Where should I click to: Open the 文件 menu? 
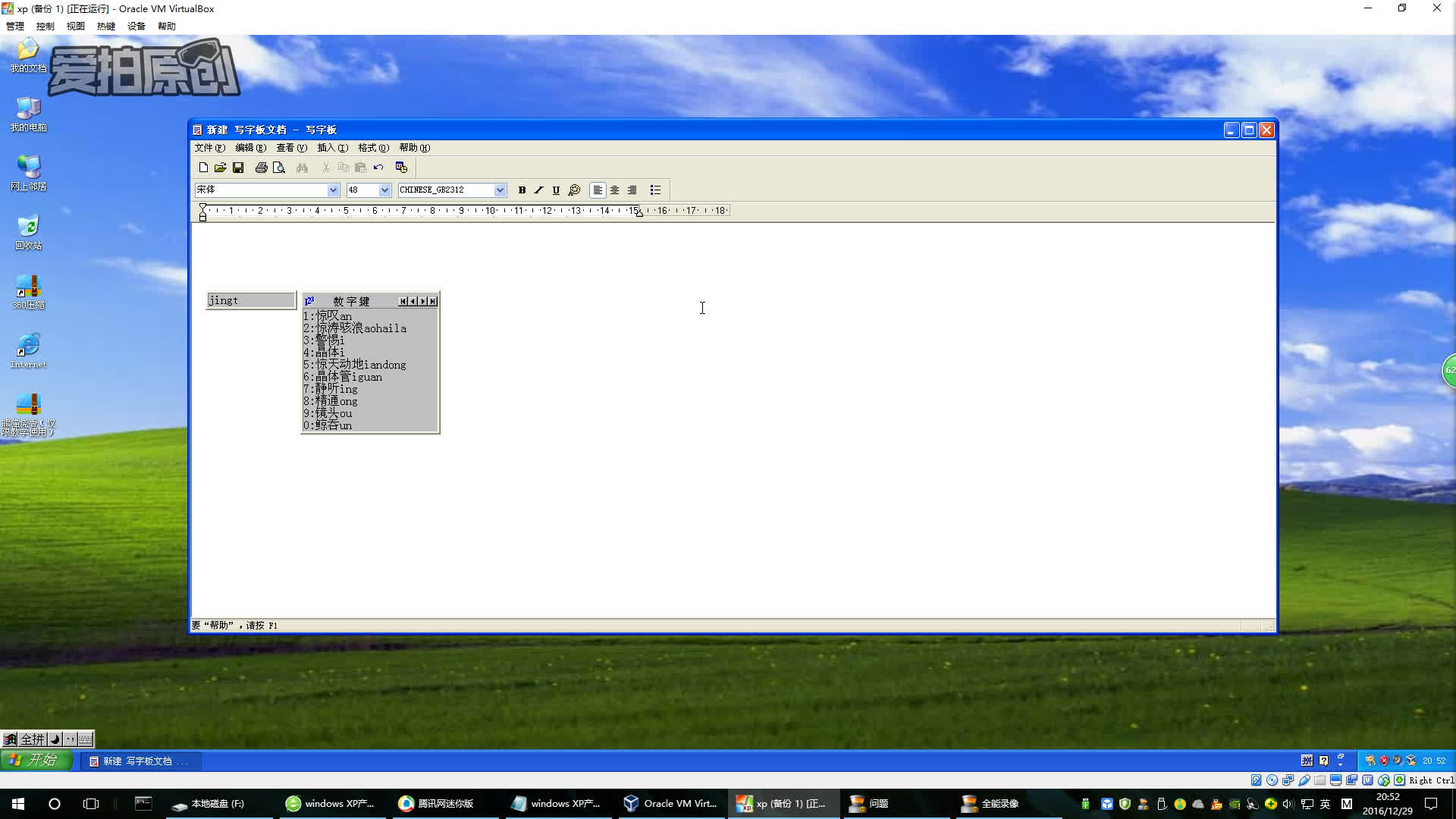coord(209,148)
